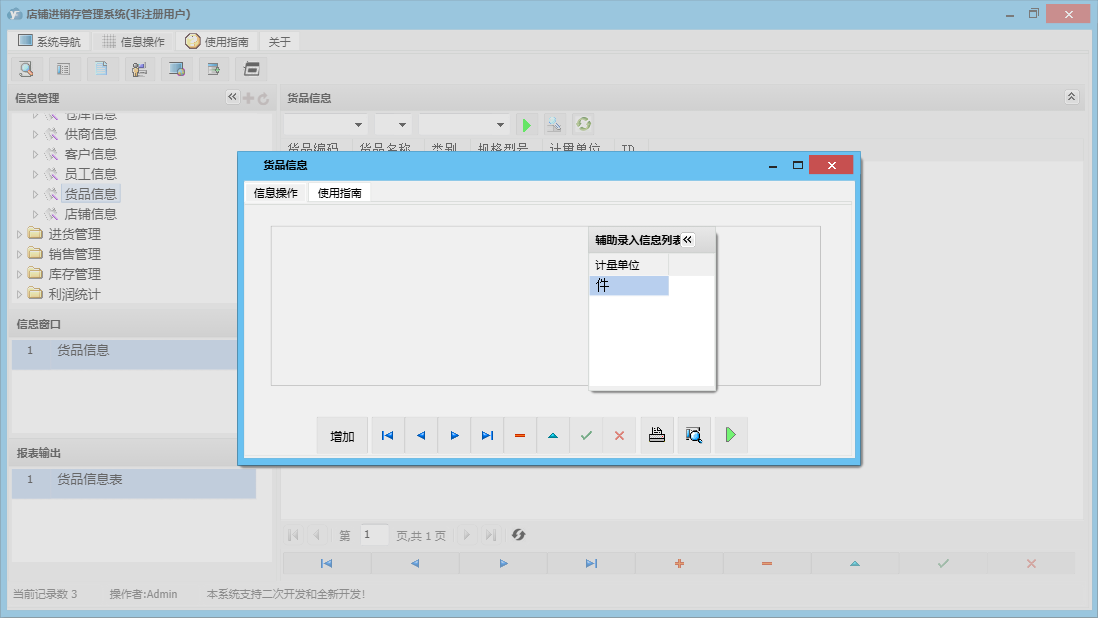Click the teal up-triangle icon in the dialog

[x=553, y=436]
